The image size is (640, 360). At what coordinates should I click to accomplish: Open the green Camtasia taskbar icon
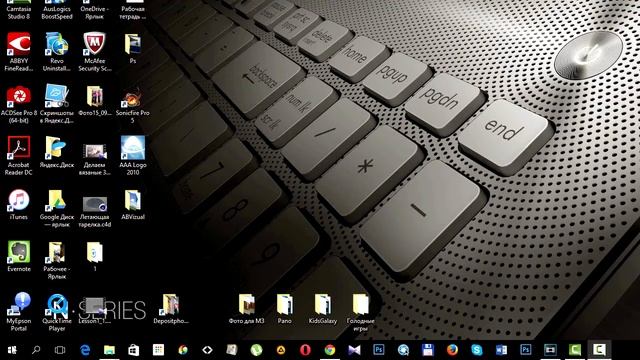[575, 350]
